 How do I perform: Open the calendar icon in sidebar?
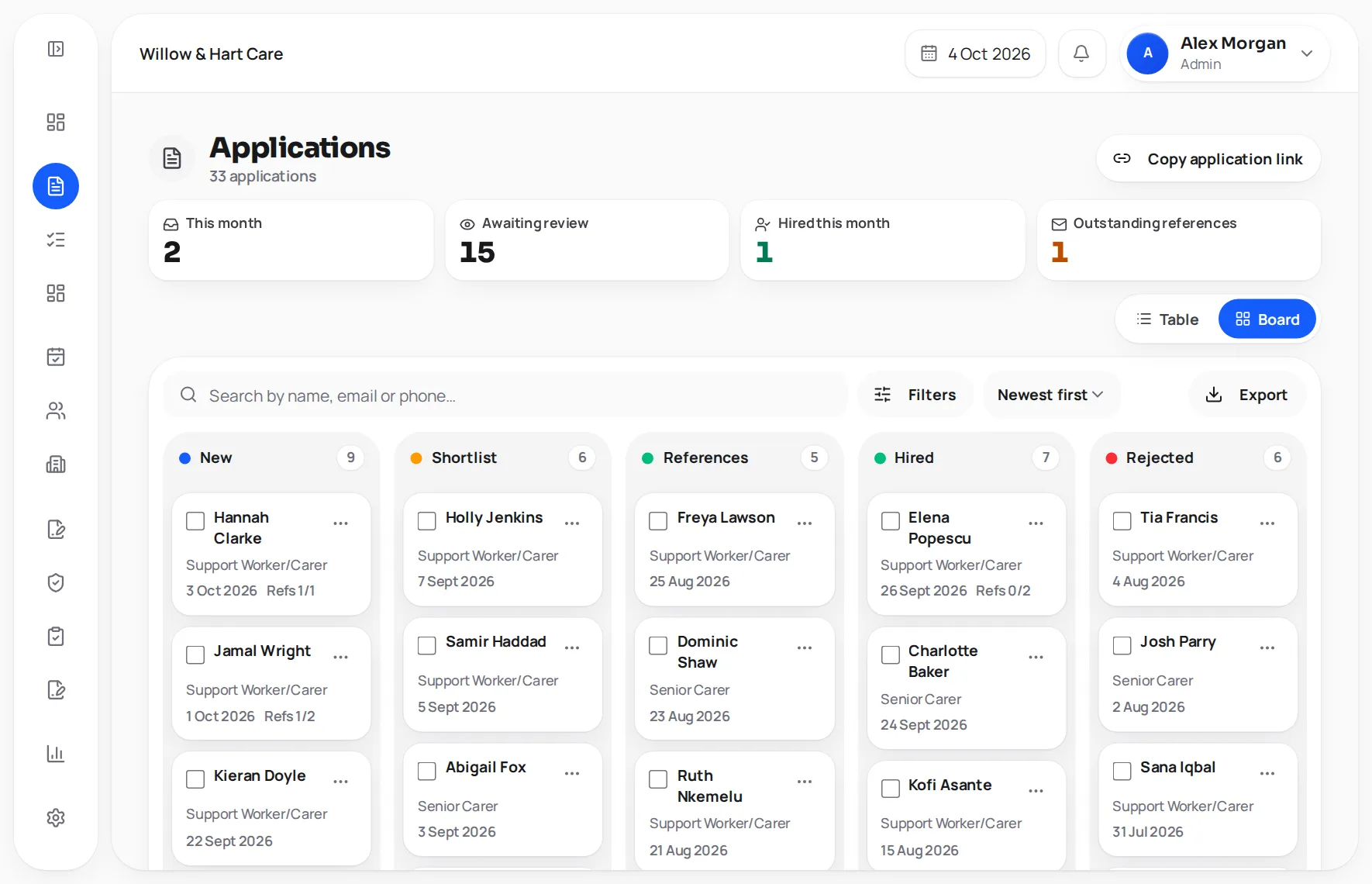point(56,357)
